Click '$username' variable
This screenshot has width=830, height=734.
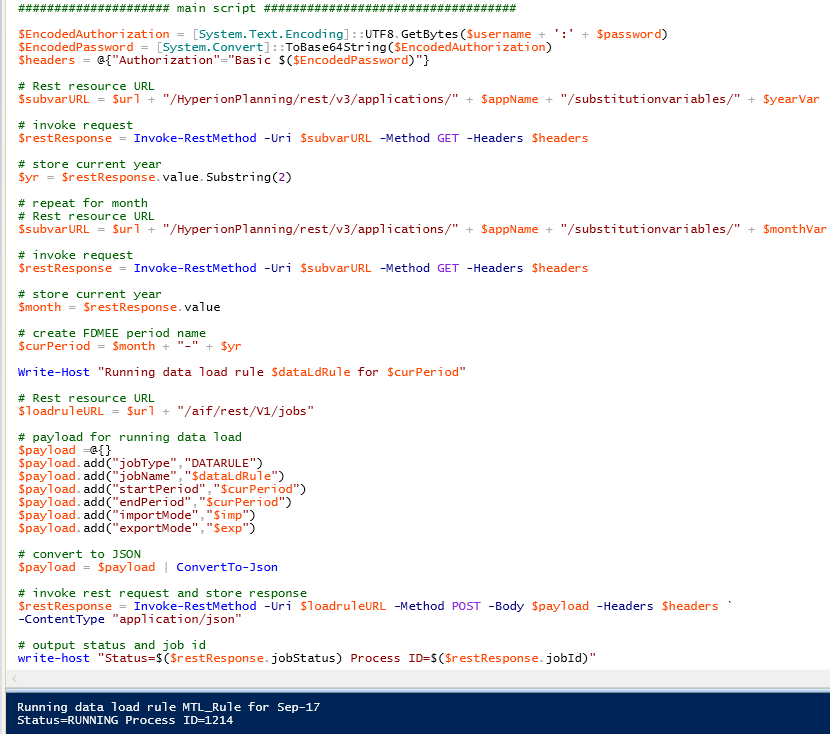499,34
